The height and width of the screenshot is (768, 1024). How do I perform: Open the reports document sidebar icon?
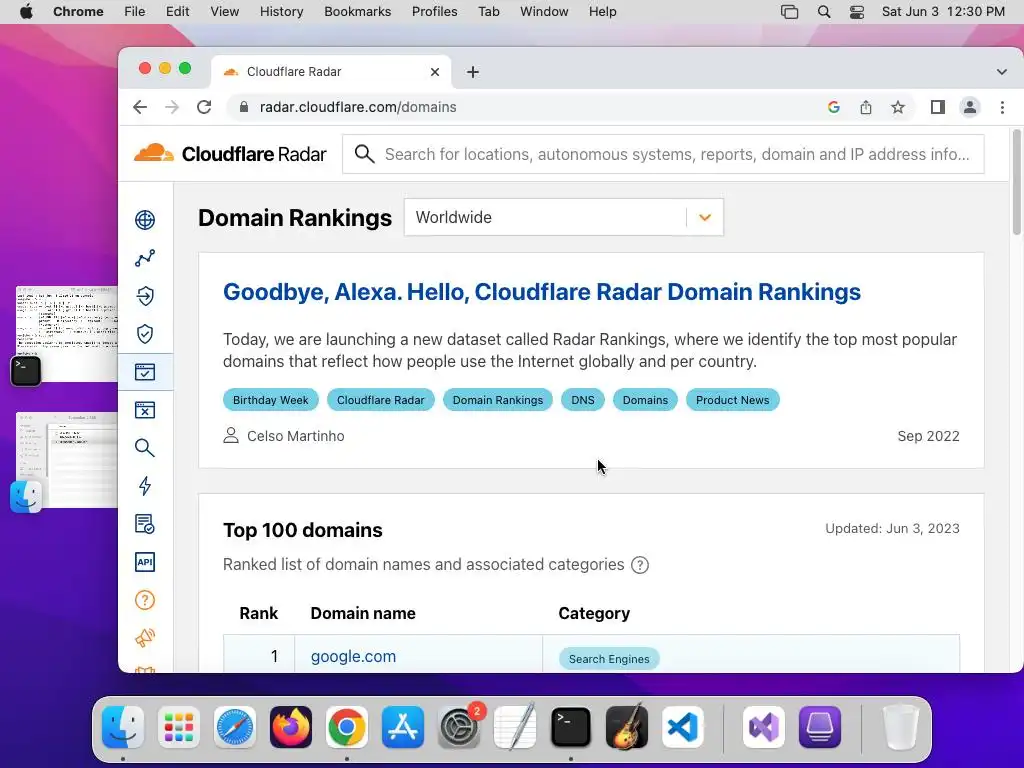click(x=145, y=524)
